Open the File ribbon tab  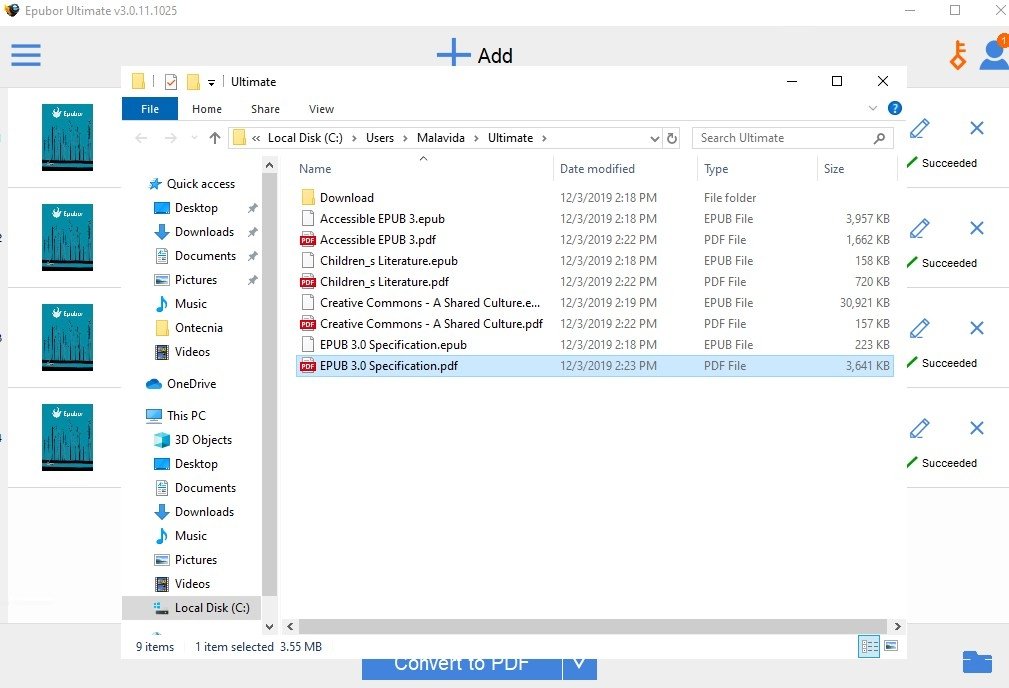click(150, 109)
